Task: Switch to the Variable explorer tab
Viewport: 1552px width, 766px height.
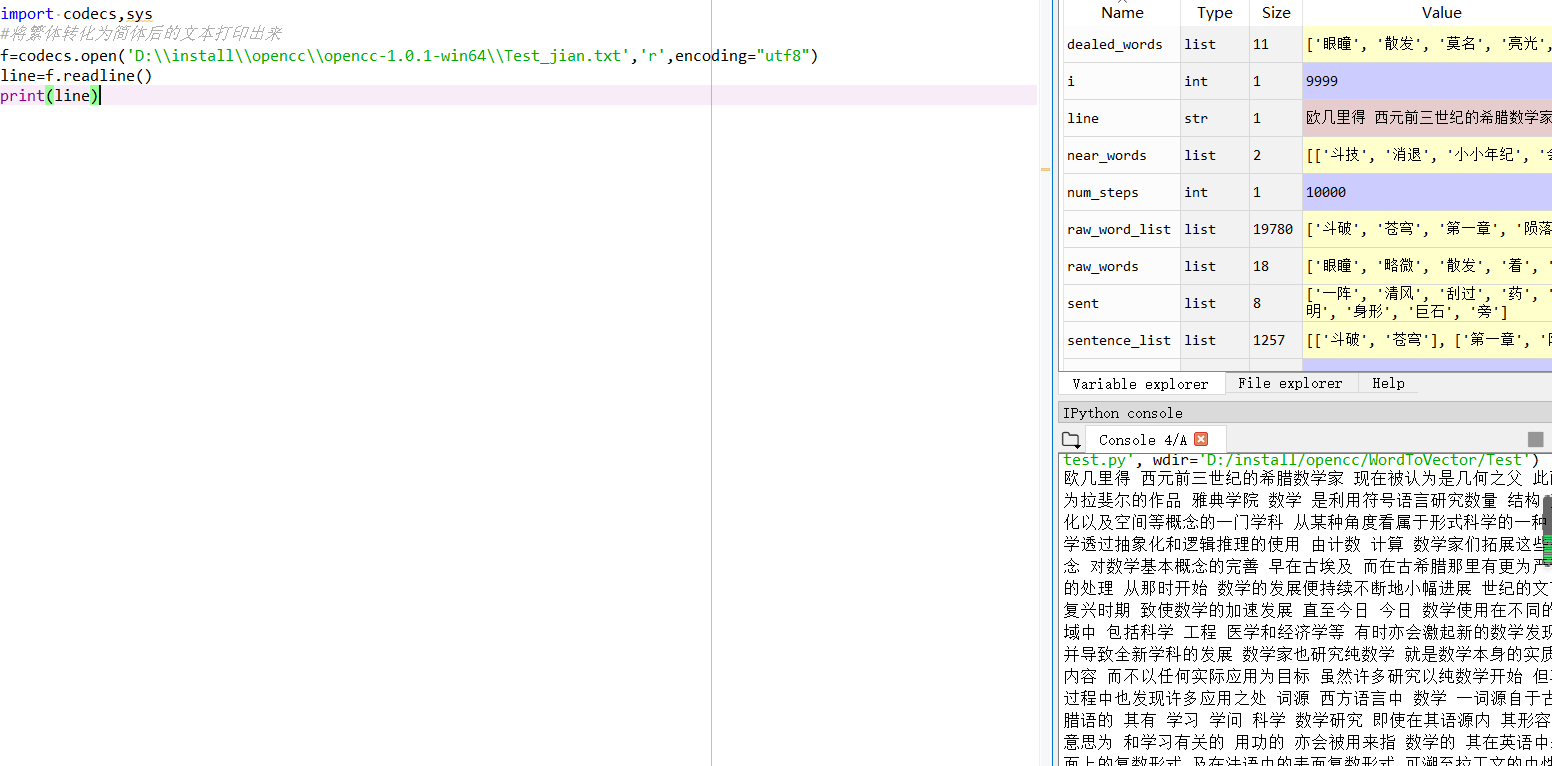Action: tap(1140, 384)
